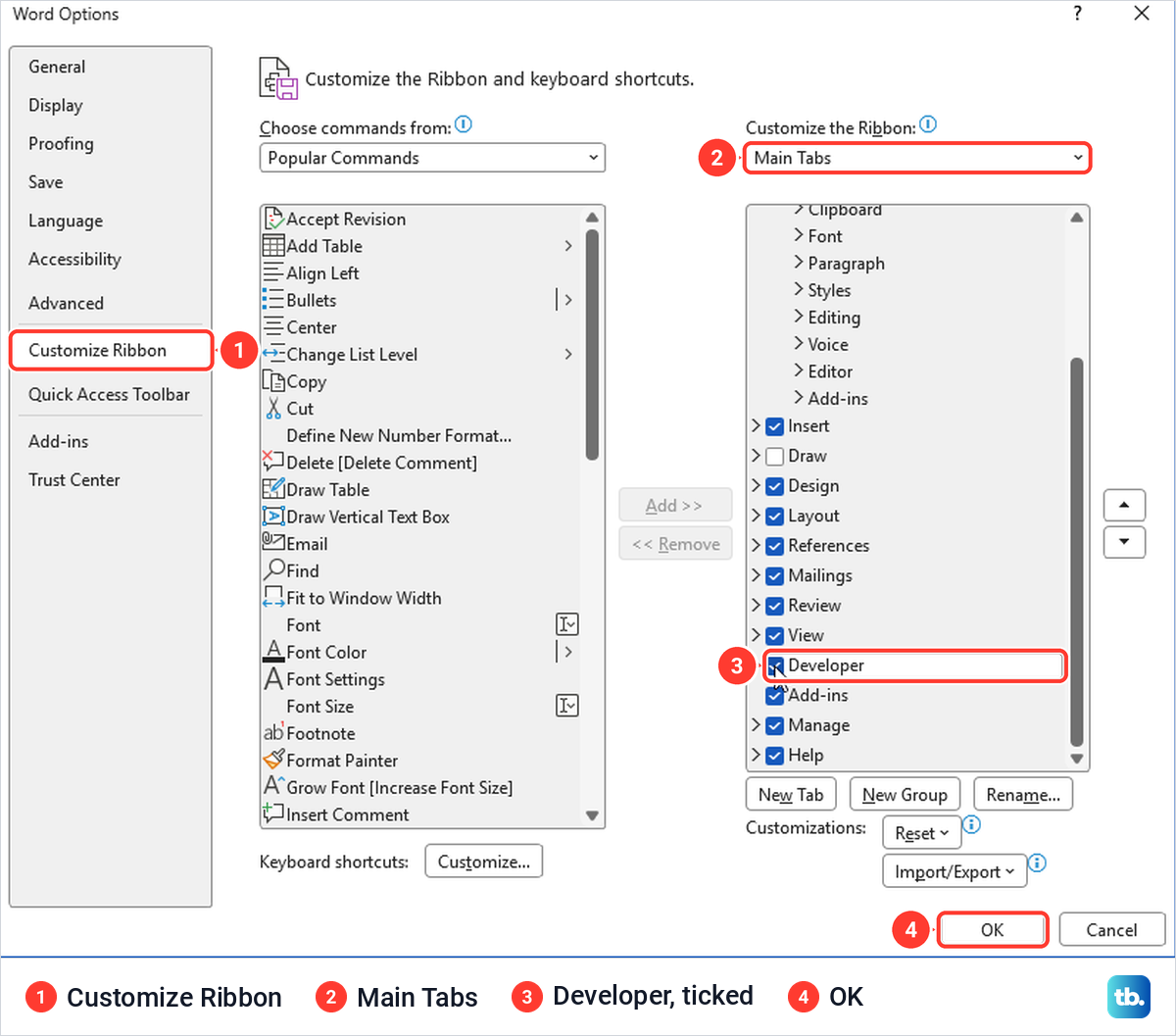Open the Quick Access Toolbar category
1176x1036 pixels.
[109, 394]
